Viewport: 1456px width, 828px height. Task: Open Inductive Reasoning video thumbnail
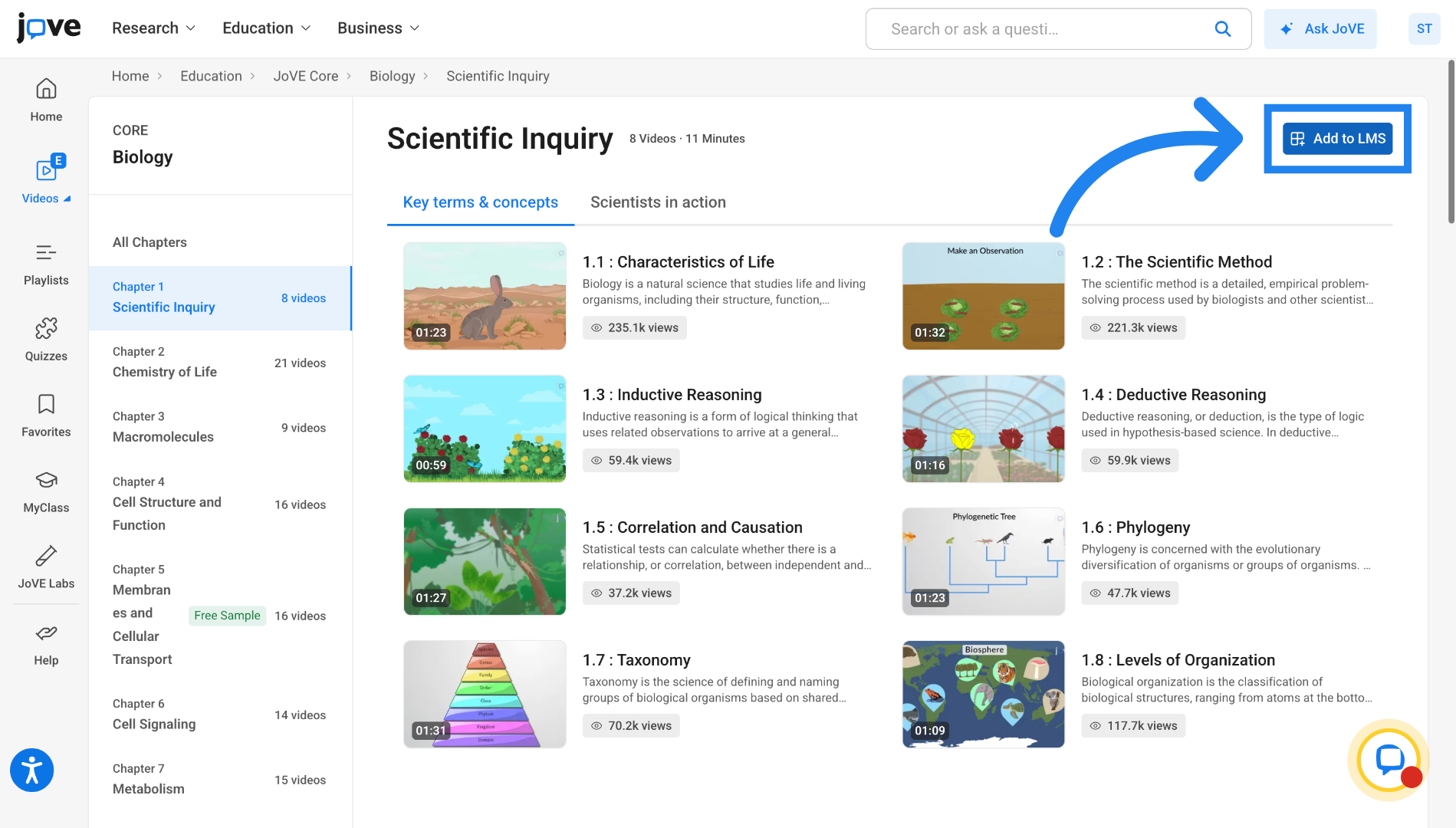(485, 429)
